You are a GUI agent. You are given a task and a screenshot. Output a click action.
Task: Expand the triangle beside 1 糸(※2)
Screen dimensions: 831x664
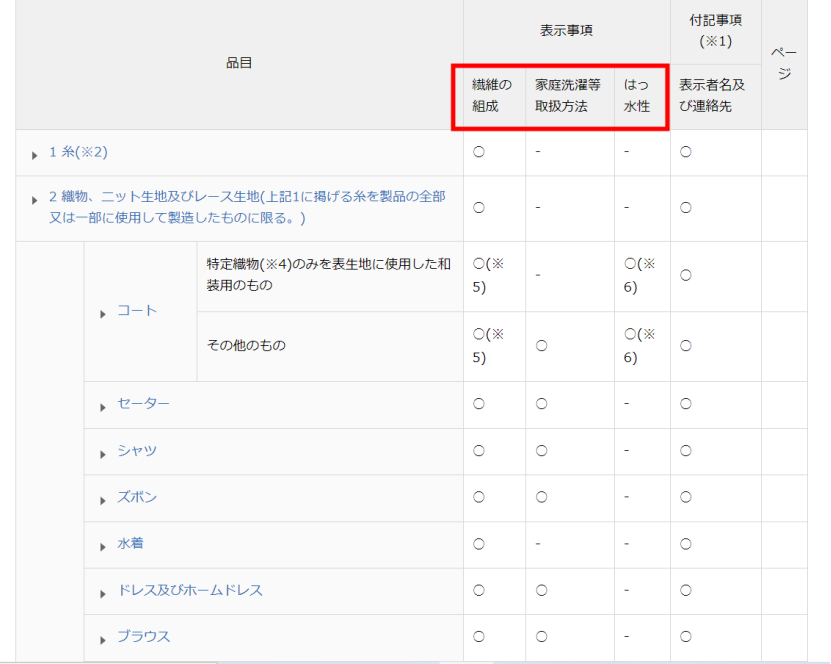[x=35, y=155]
